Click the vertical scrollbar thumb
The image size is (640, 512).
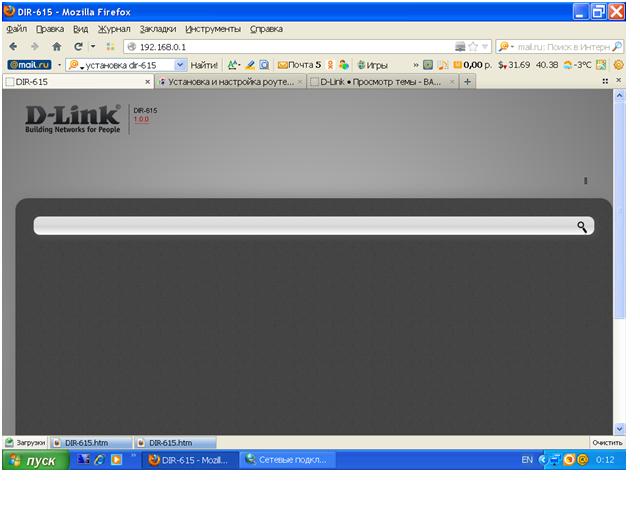click(x=620, y=210)
